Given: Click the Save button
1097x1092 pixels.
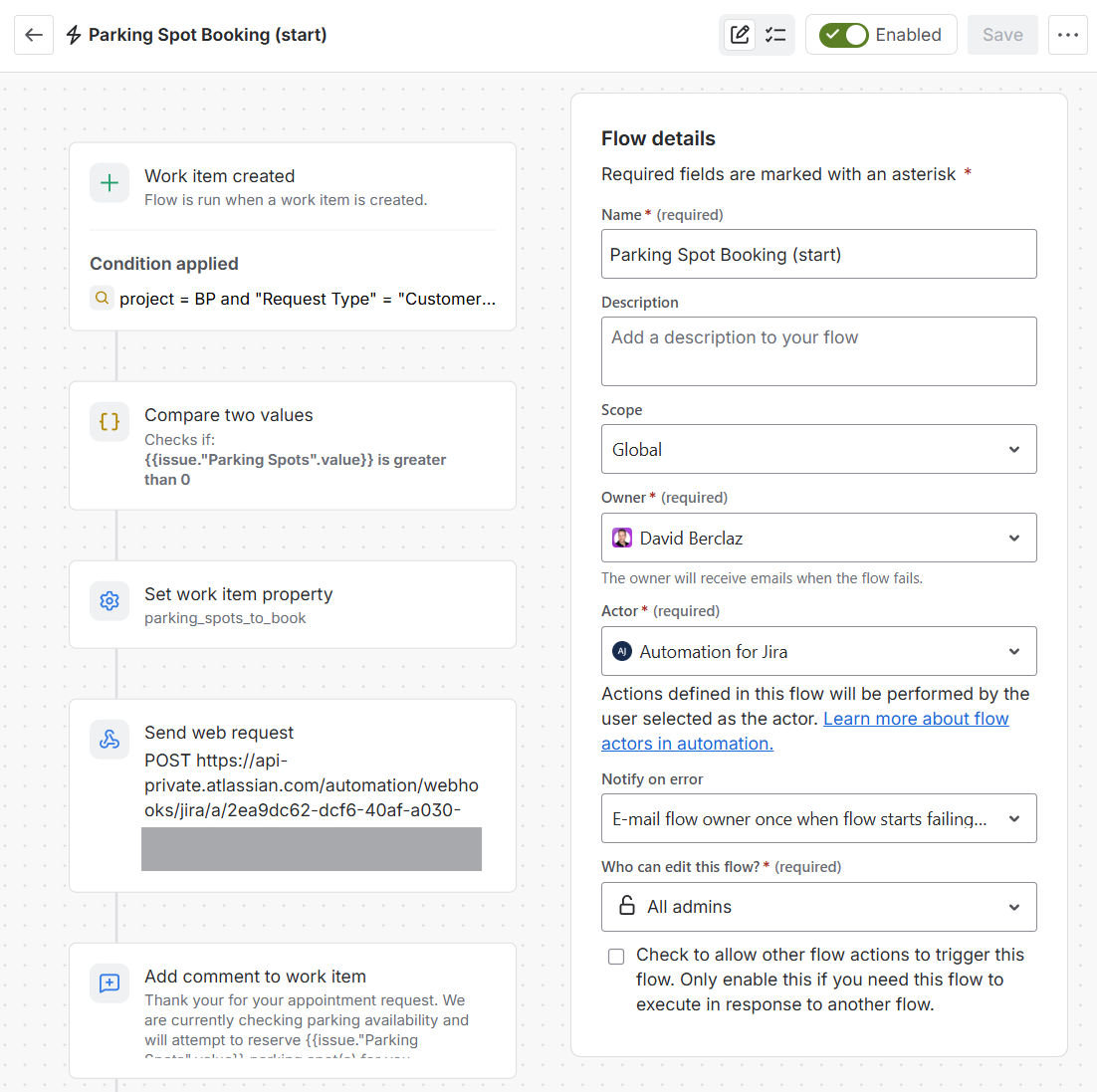Looking at the screenshot, I should [1002, 35].
